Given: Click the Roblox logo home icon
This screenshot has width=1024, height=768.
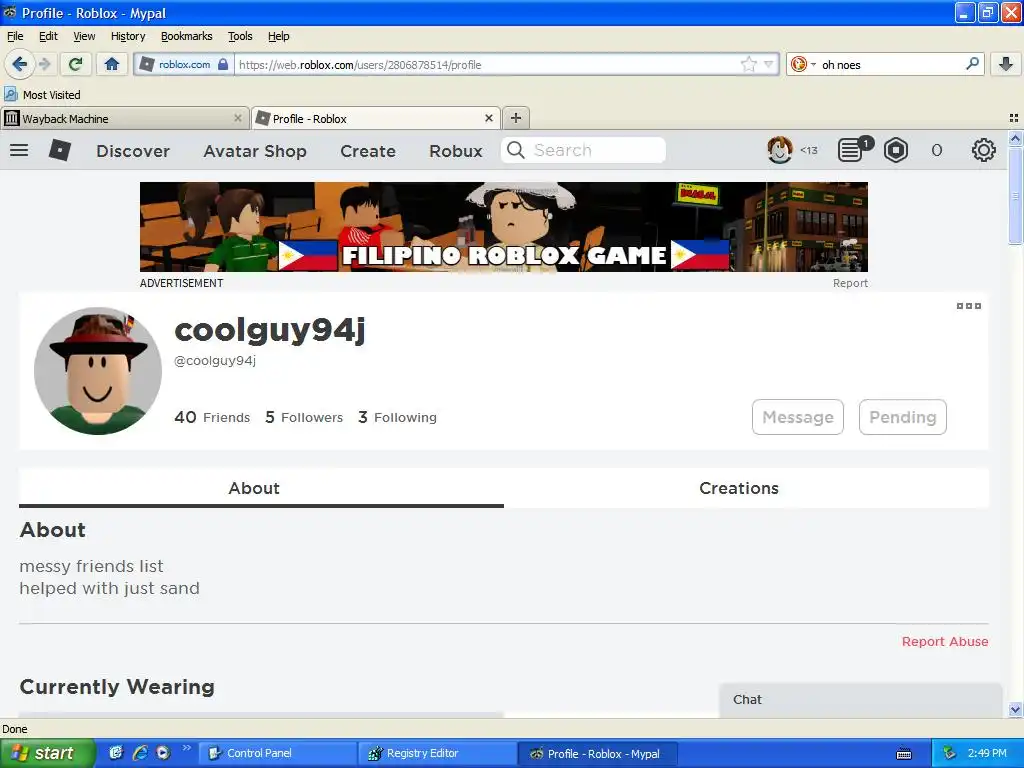Looking at the screenshot, I should (x=59, y=150).
